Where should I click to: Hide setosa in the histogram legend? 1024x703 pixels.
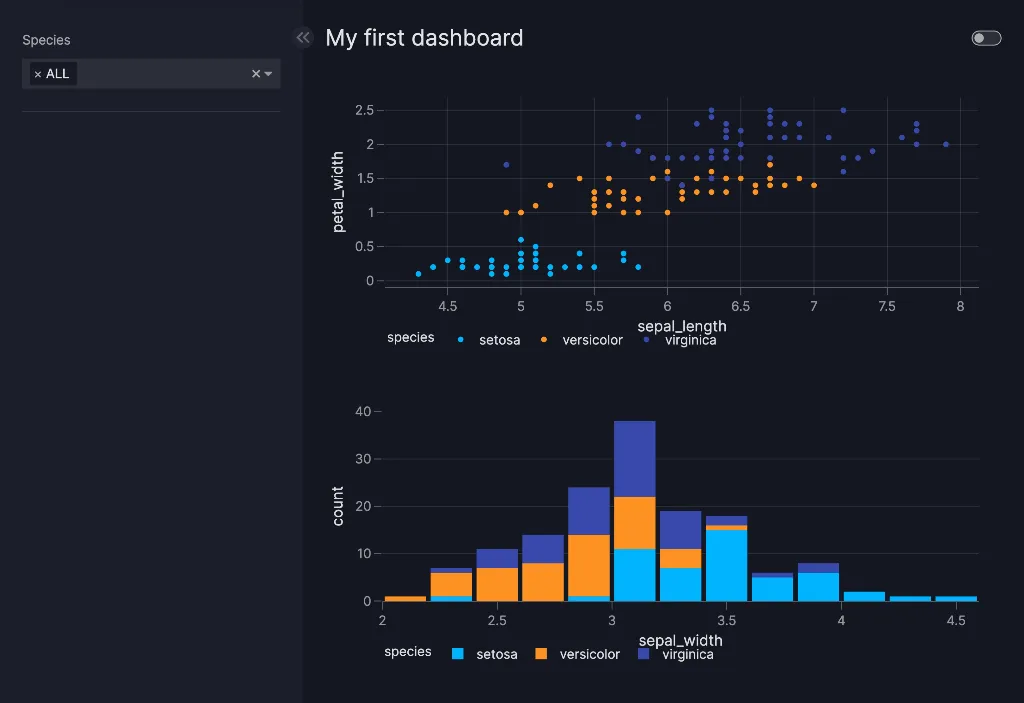[496, 654]
